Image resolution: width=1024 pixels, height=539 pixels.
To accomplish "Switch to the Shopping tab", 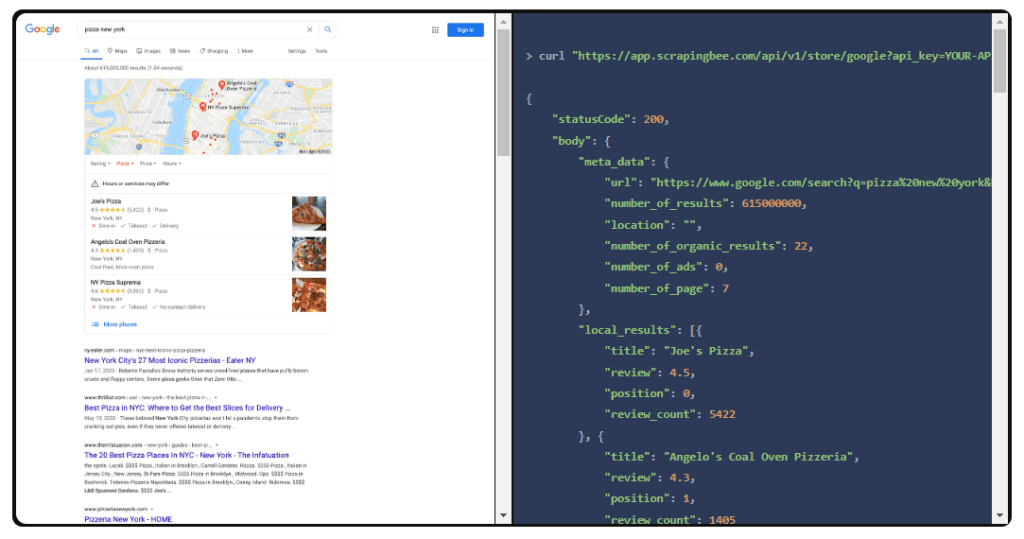I will coord(214,51).
